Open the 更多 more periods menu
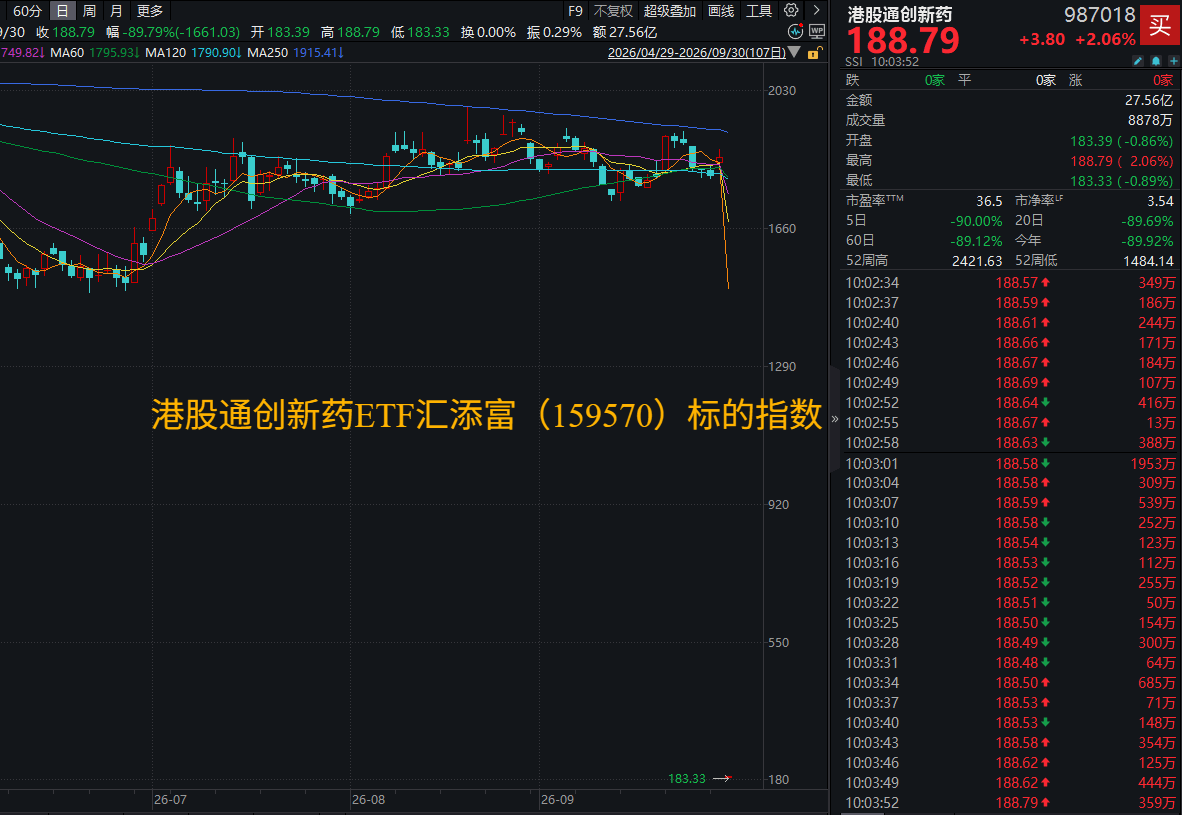This screenshot has height=815, width=1182. [x=150, y=11]
